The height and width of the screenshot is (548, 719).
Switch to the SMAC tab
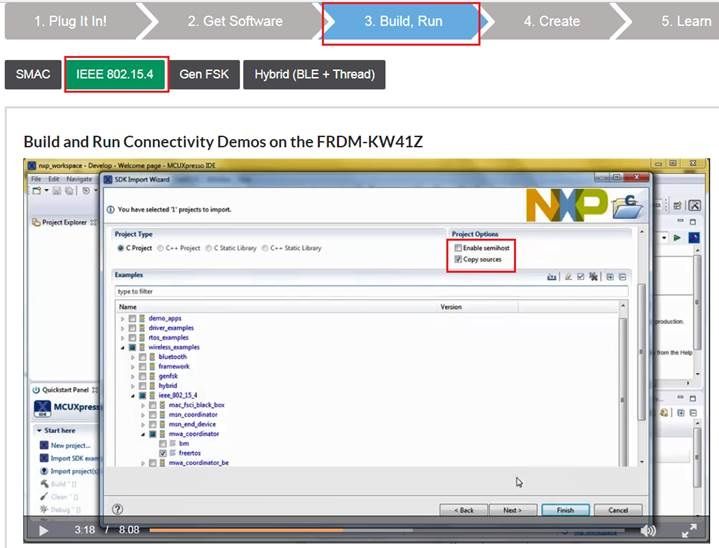point(33,74)
